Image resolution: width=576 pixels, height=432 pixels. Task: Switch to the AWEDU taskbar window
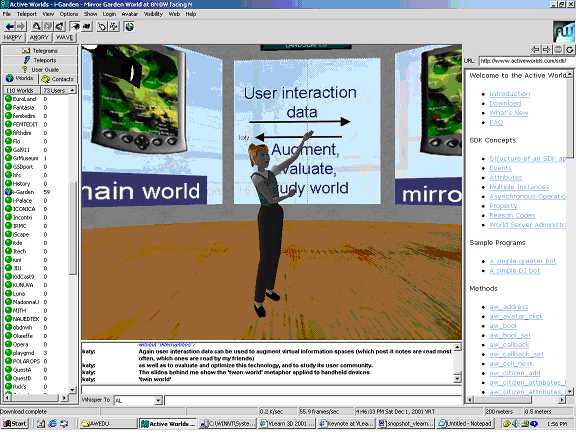click(x=108, y=424)
